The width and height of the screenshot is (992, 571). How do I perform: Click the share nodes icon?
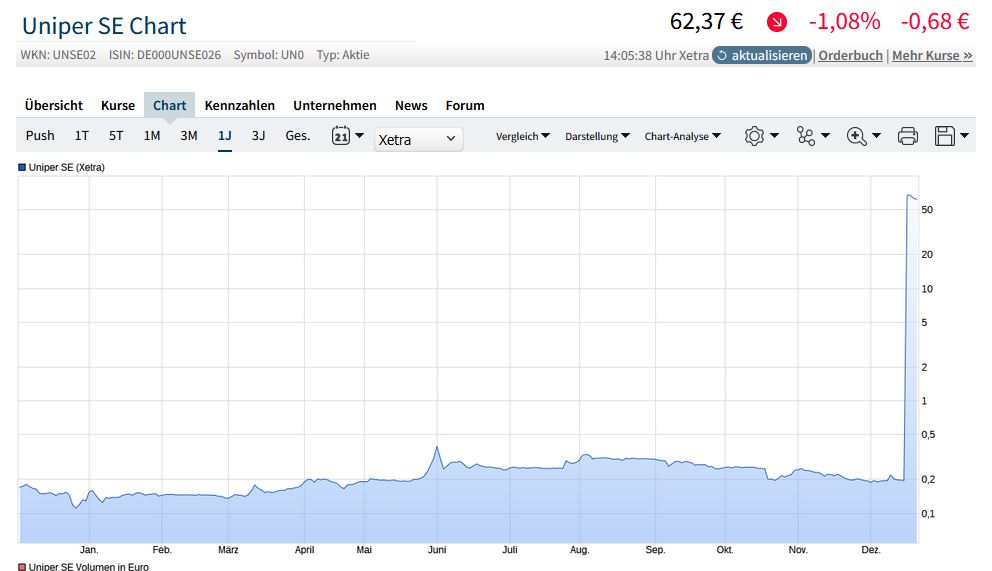click(806, 136)
